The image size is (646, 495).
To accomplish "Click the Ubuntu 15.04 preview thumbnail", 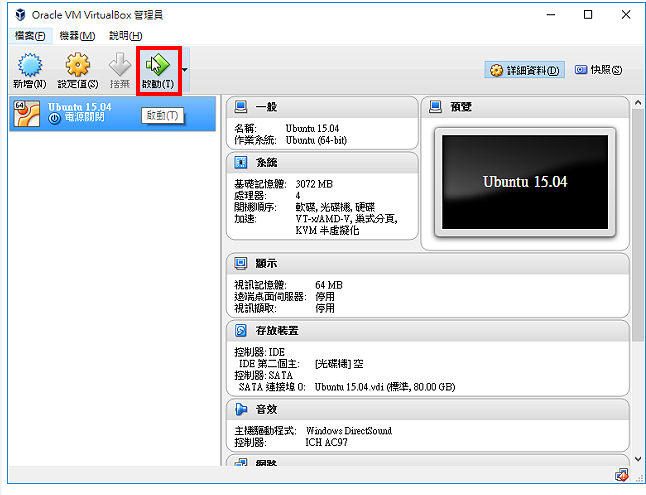I will [525, 182].
